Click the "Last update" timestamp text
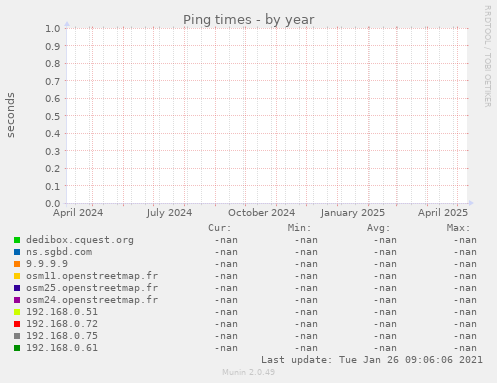 coord(372,360)
